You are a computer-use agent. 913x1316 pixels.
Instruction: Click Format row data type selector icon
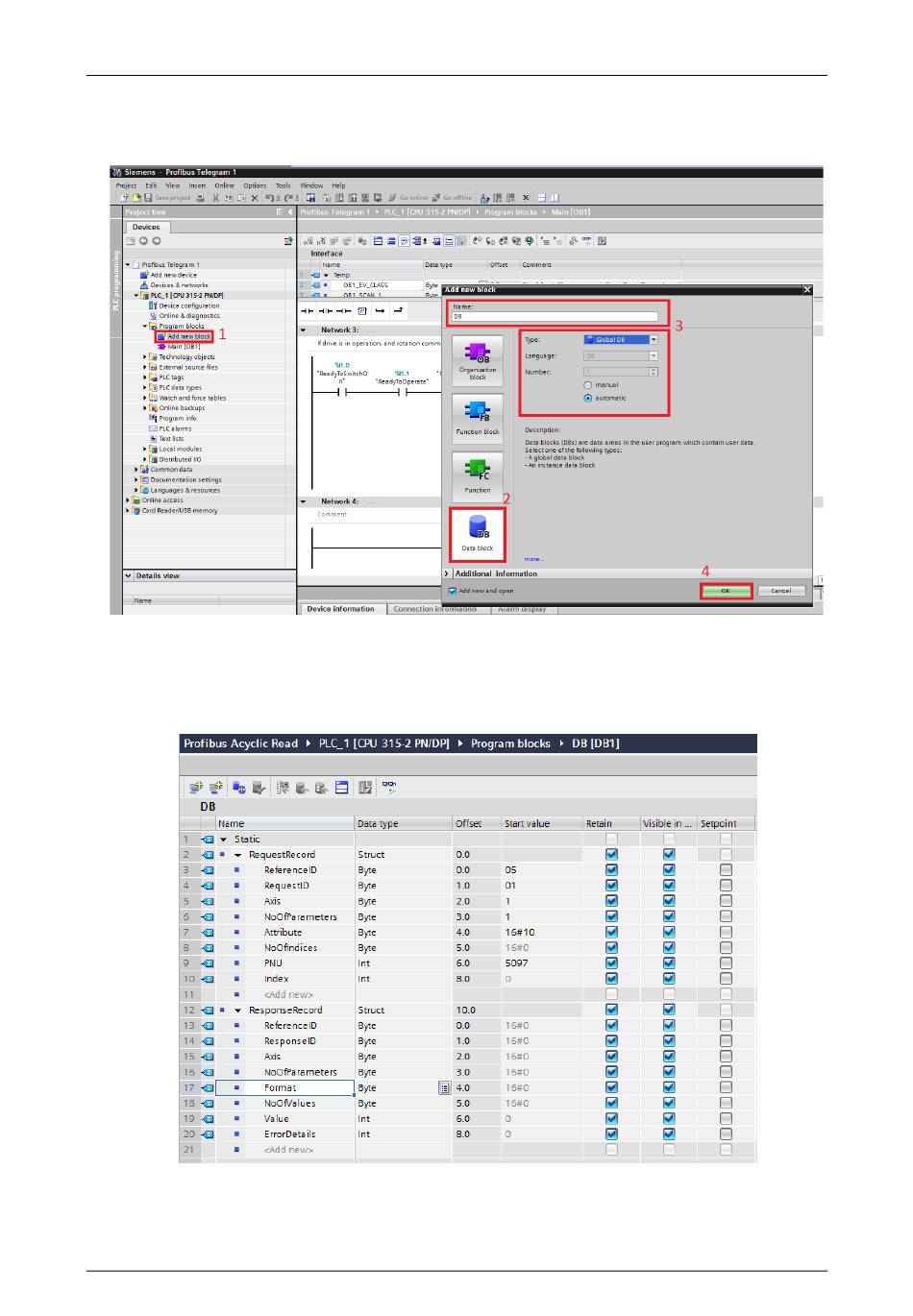pyautogui.click(x=444, y=1088)
